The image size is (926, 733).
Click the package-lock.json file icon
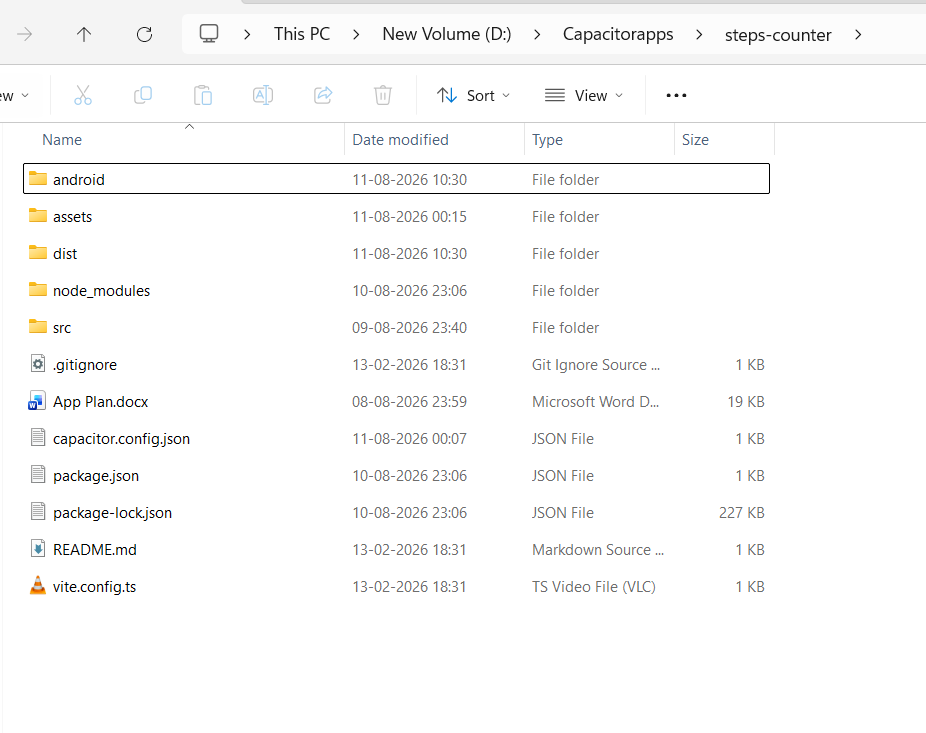coord(38,512)
